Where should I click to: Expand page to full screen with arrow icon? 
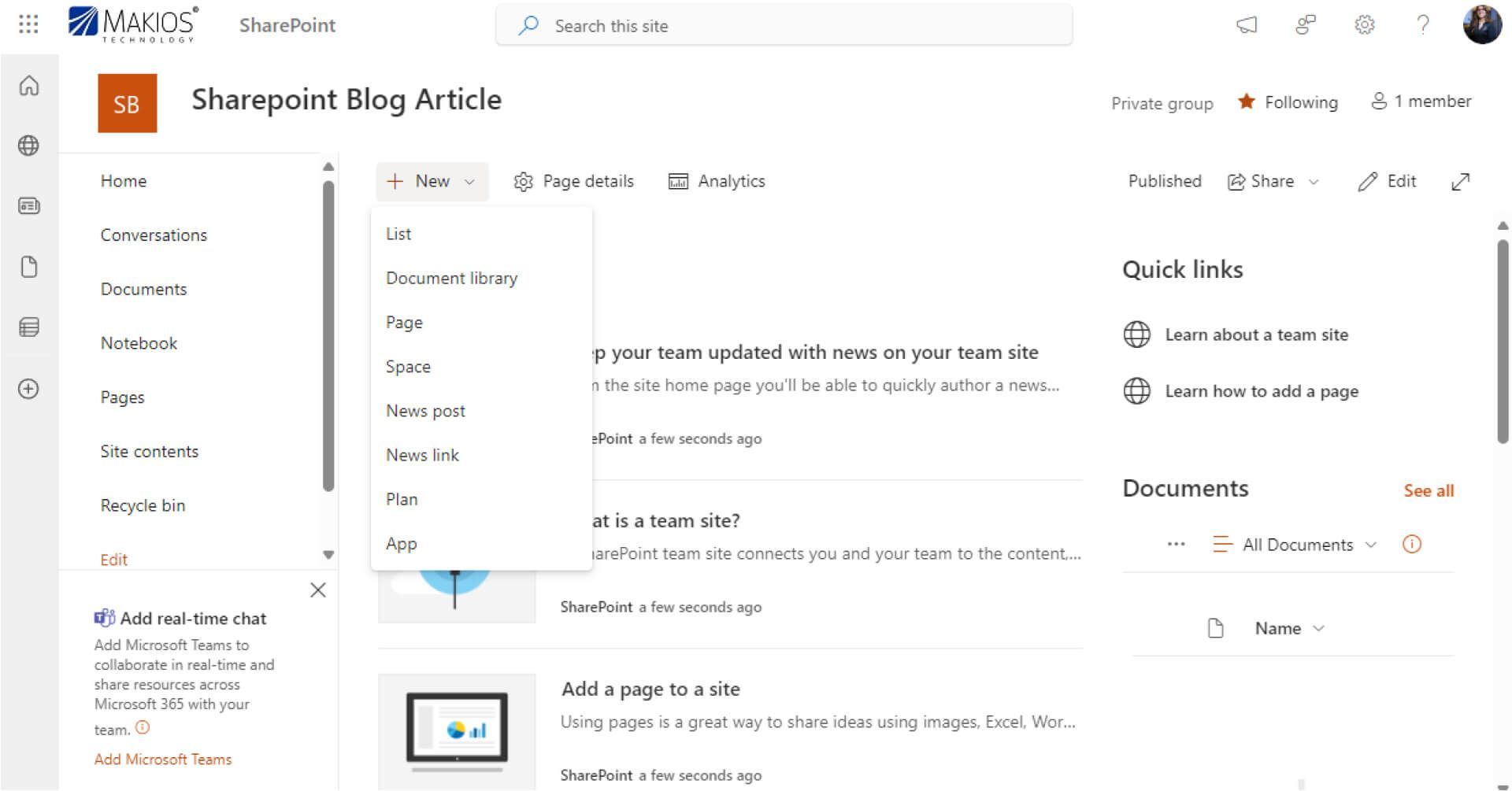point(1460,182)
